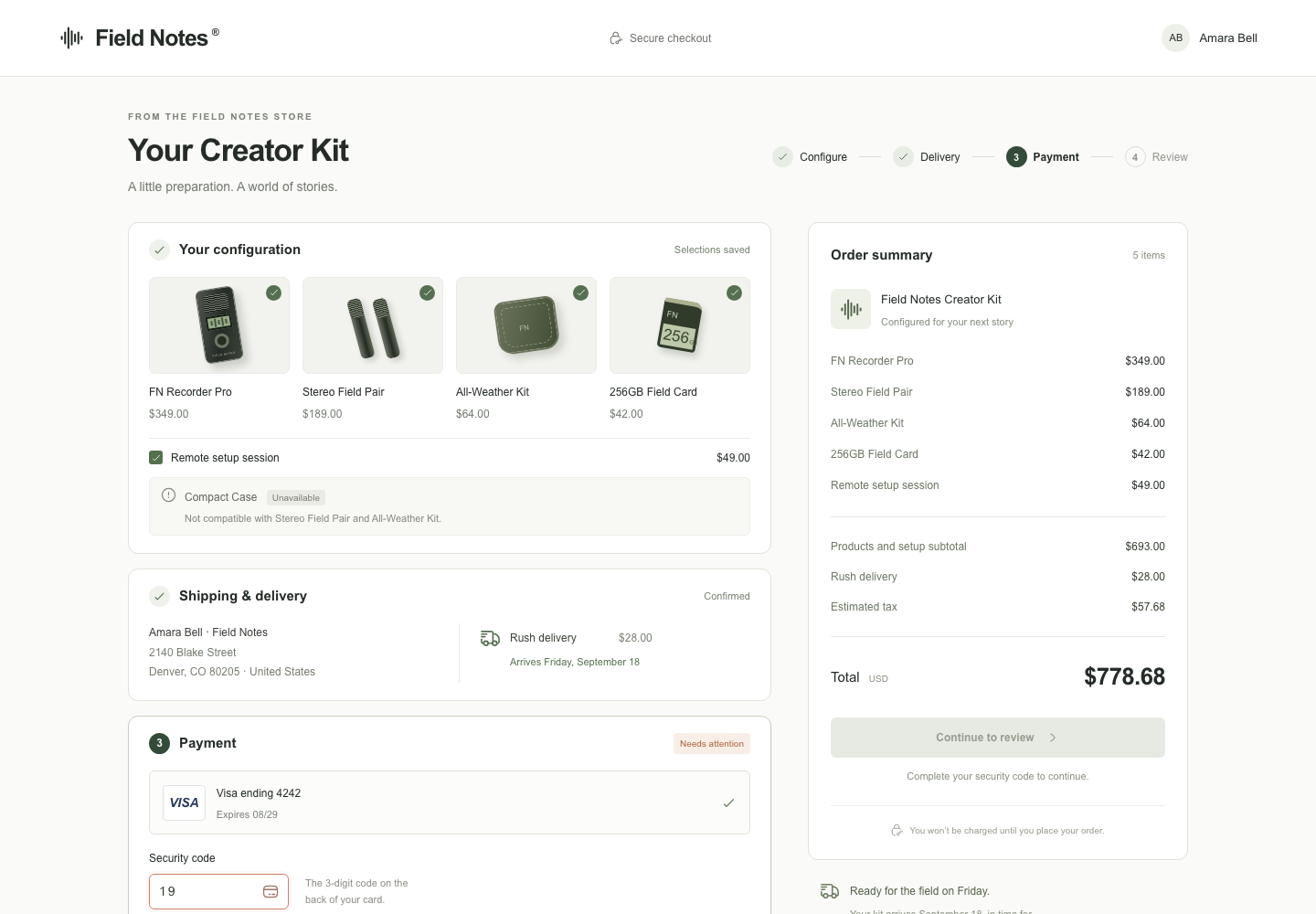Click the lock icon beside charge notice
This screenshot has width=1316, height=914.
pyautogui.click(x=897, y=830)
